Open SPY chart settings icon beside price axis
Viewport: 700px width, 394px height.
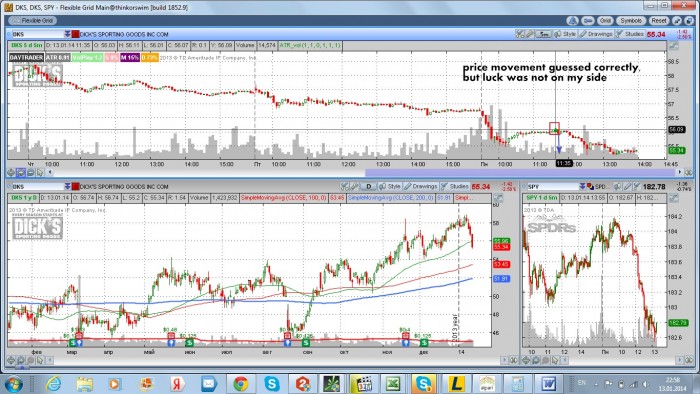click(674, 198)
